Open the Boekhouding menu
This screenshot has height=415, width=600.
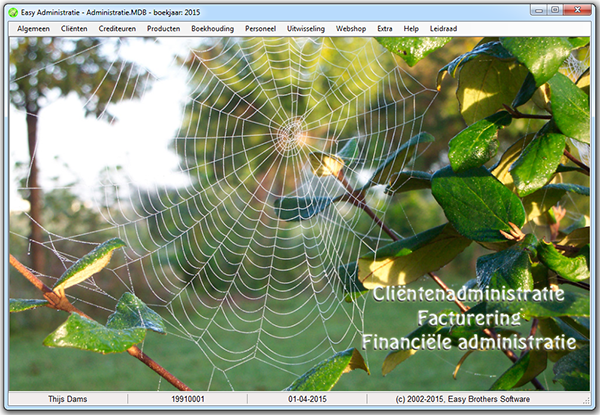[212, 29]
